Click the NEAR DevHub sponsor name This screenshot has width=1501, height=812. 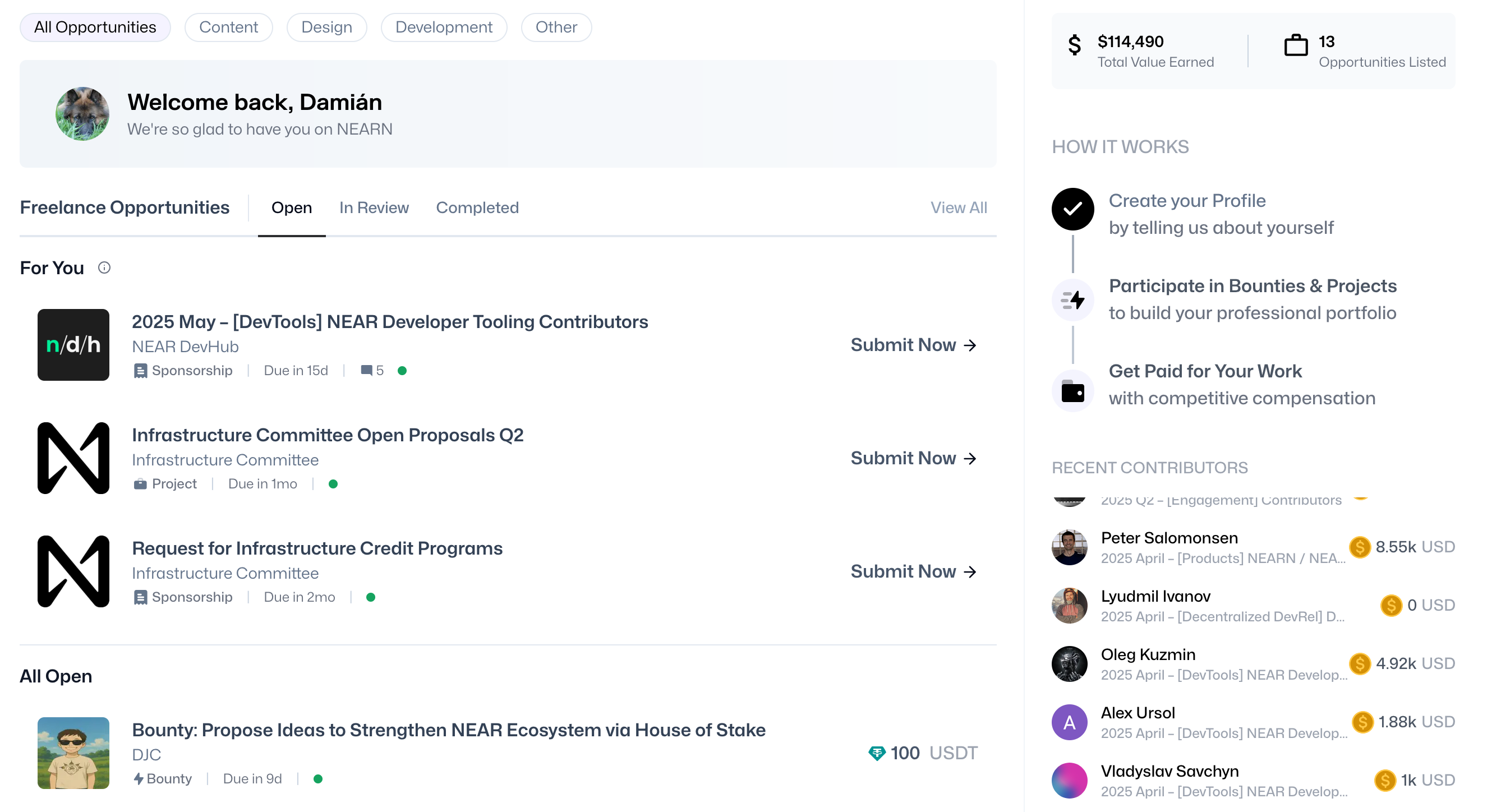point(185,347)
